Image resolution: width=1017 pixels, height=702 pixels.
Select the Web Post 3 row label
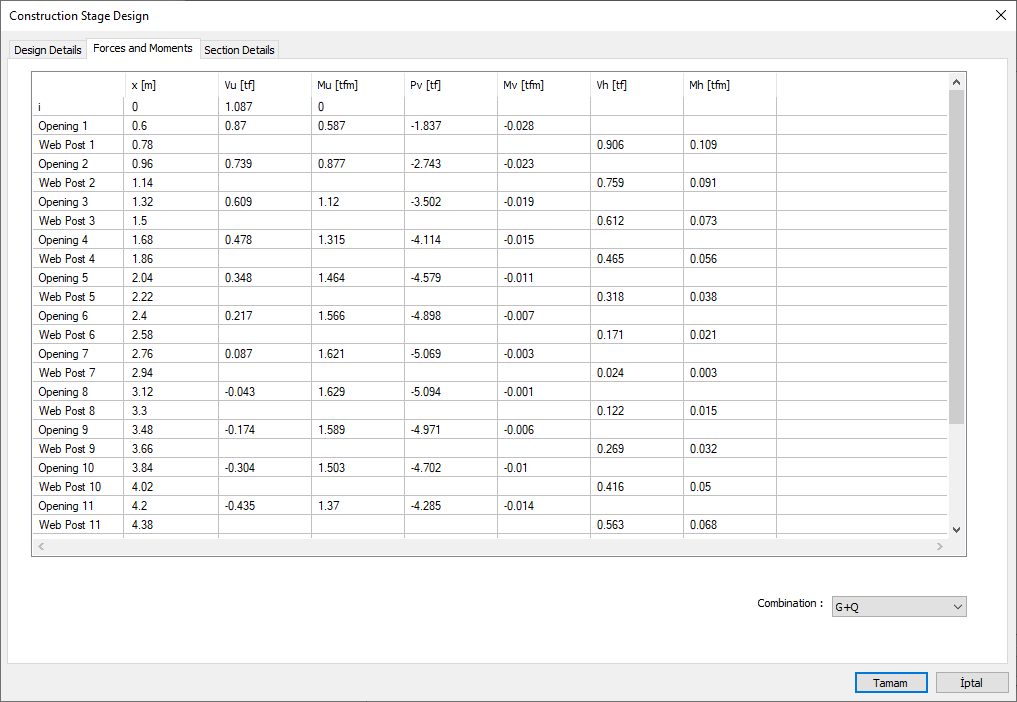[x=67, y=221]
